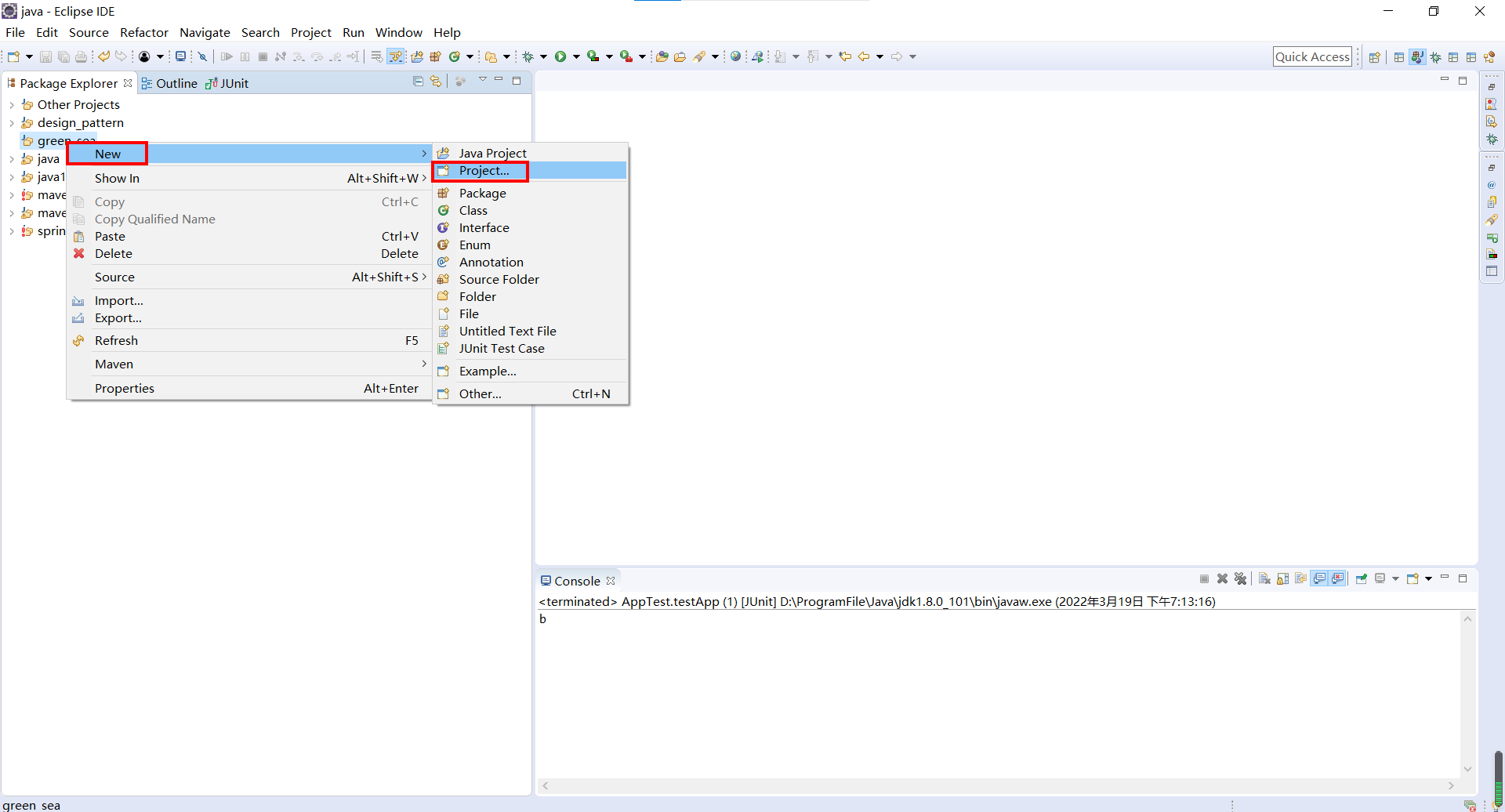Click the green Run toolbar icon
The image size is (1505, 812).
click(560, 56)
